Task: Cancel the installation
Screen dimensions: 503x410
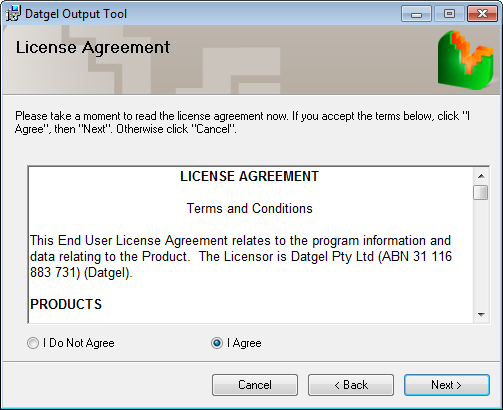Action: [x=255, y=385]
